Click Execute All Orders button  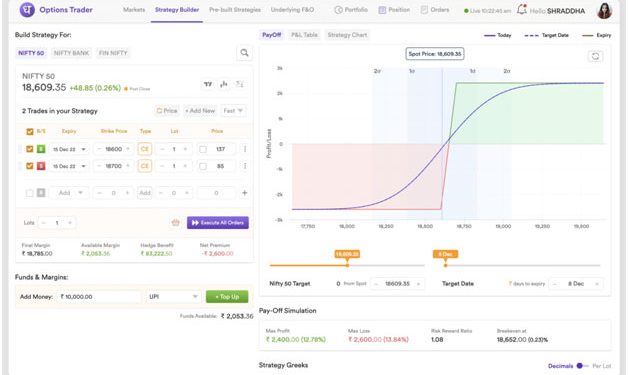pos(218,223)
